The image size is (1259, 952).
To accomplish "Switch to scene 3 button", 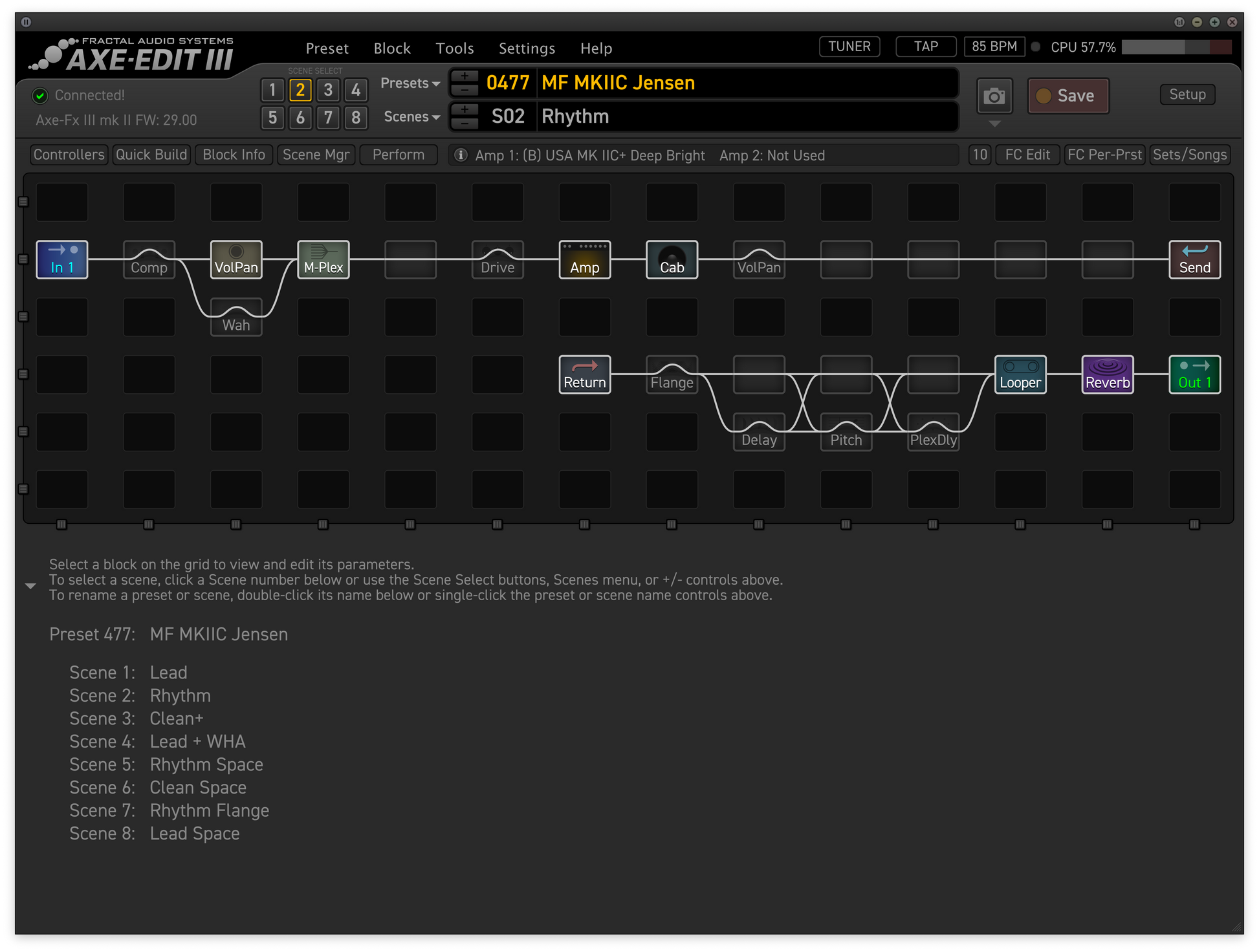I will tap(328, 90).
